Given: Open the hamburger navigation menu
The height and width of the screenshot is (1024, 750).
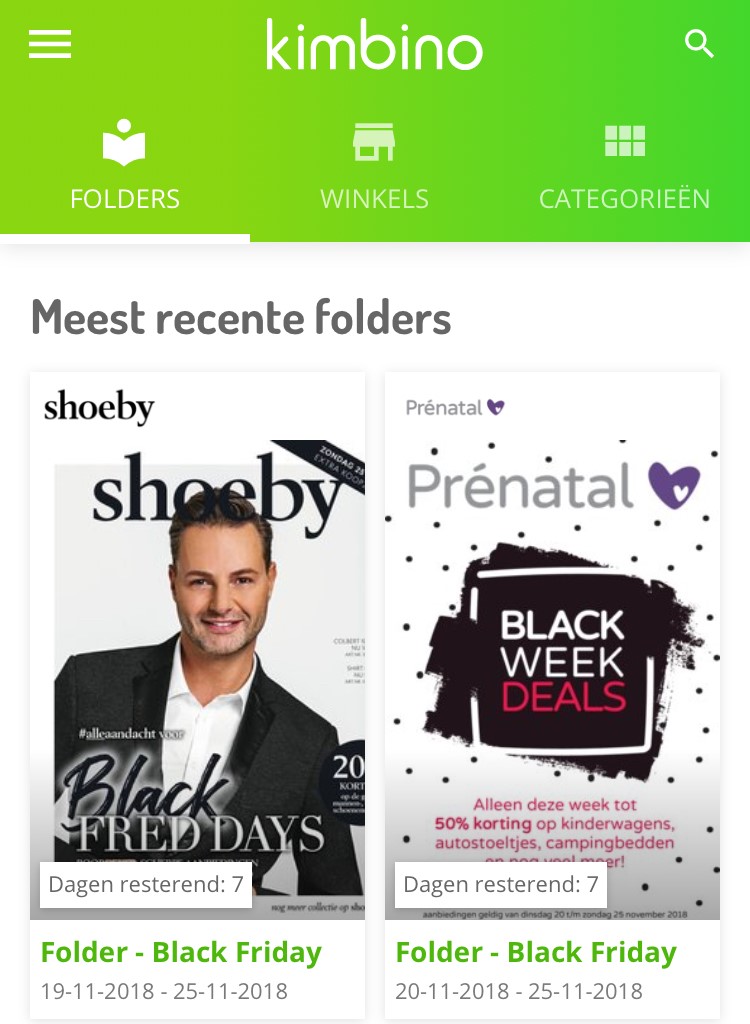Looking at the screenshot, I should coord(50,44).
